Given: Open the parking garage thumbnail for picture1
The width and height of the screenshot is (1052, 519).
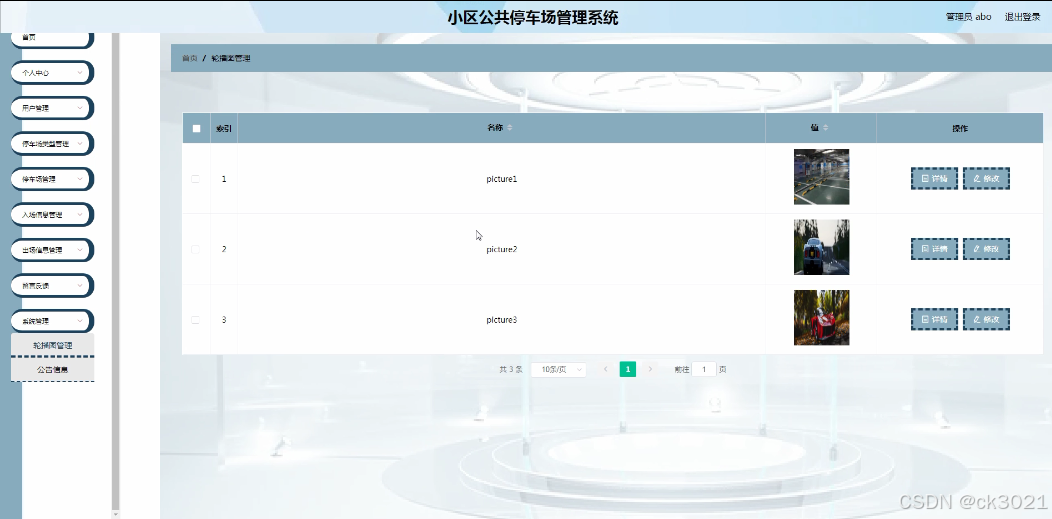Looking at the screenshot, I should pos(821,176).
